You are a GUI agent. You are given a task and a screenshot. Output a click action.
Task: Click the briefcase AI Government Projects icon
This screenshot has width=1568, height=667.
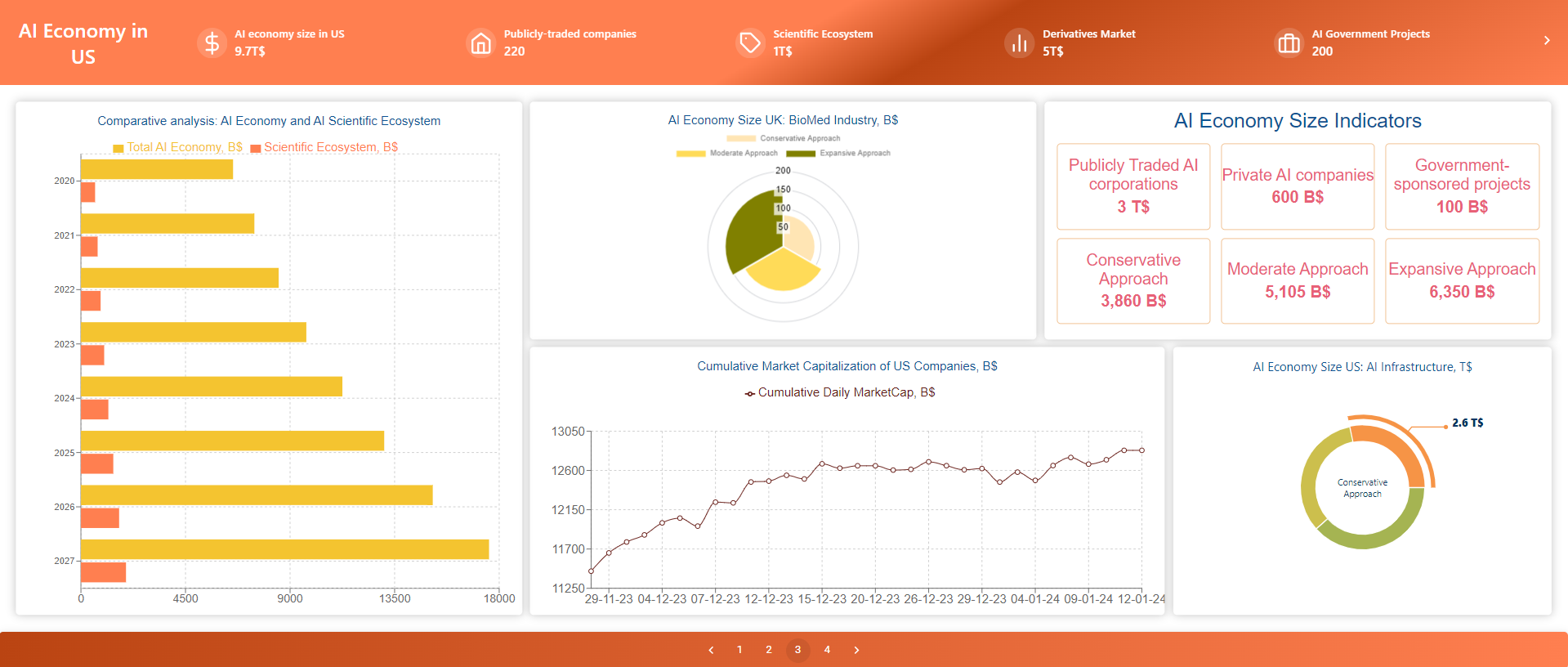tap(1289, 43)
